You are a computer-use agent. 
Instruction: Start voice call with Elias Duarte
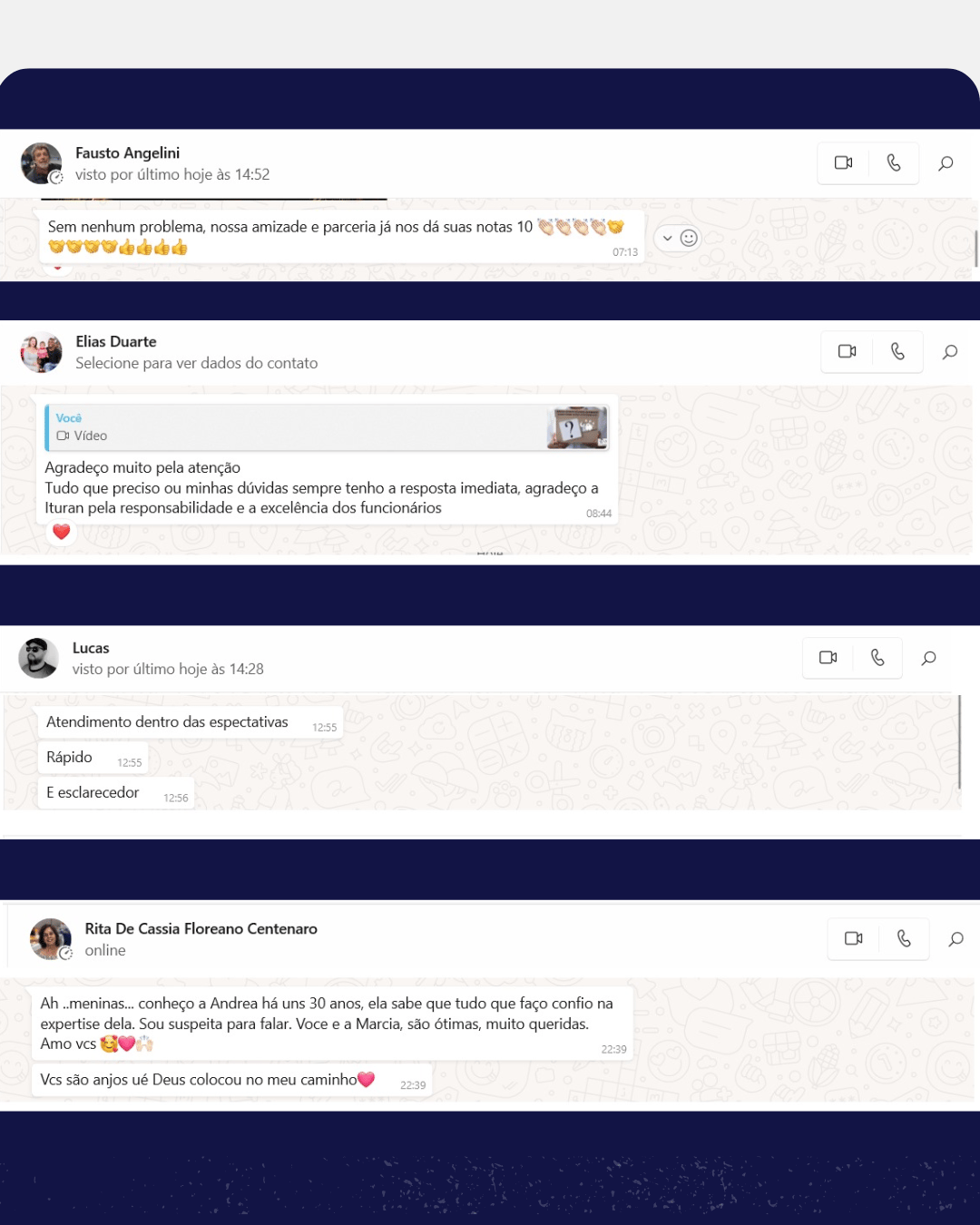pyautogui.click(x=897, y=351)
